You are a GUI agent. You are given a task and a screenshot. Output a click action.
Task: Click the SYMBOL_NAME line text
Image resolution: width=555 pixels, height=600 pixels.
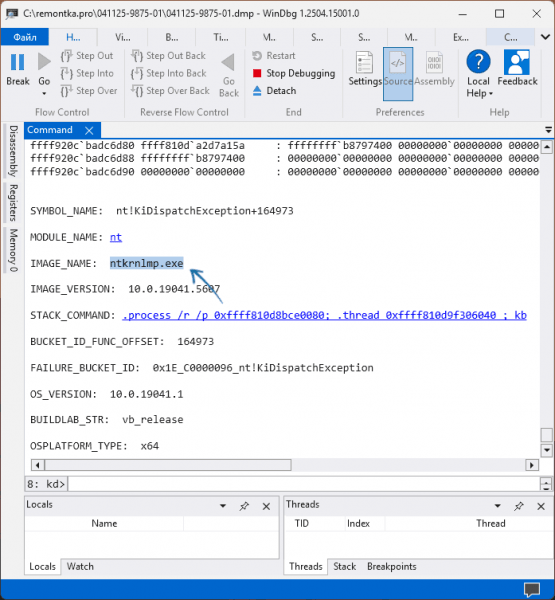pos(162,211)
